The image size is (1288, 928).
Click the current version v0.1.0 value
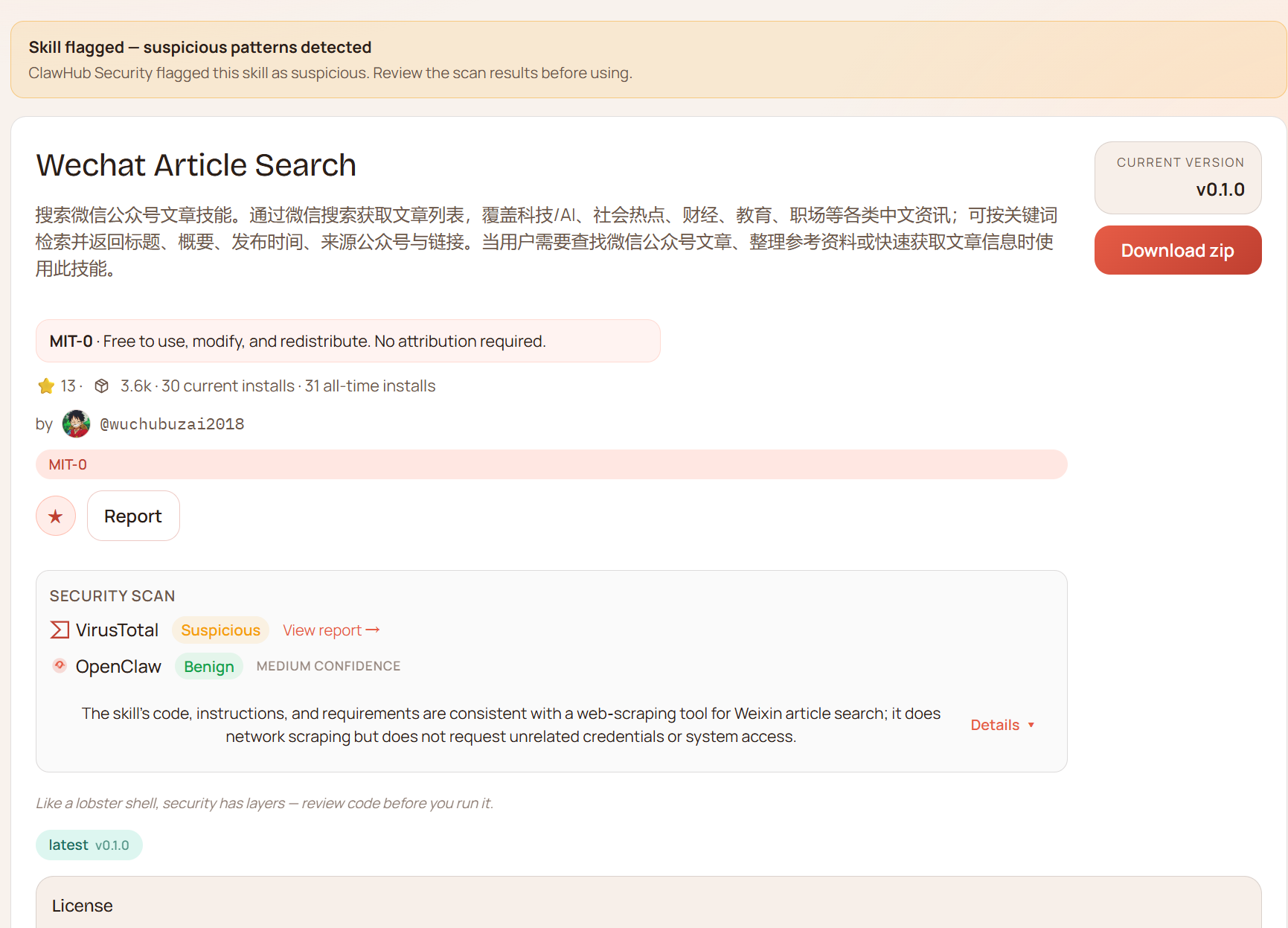coord(1220,190)
